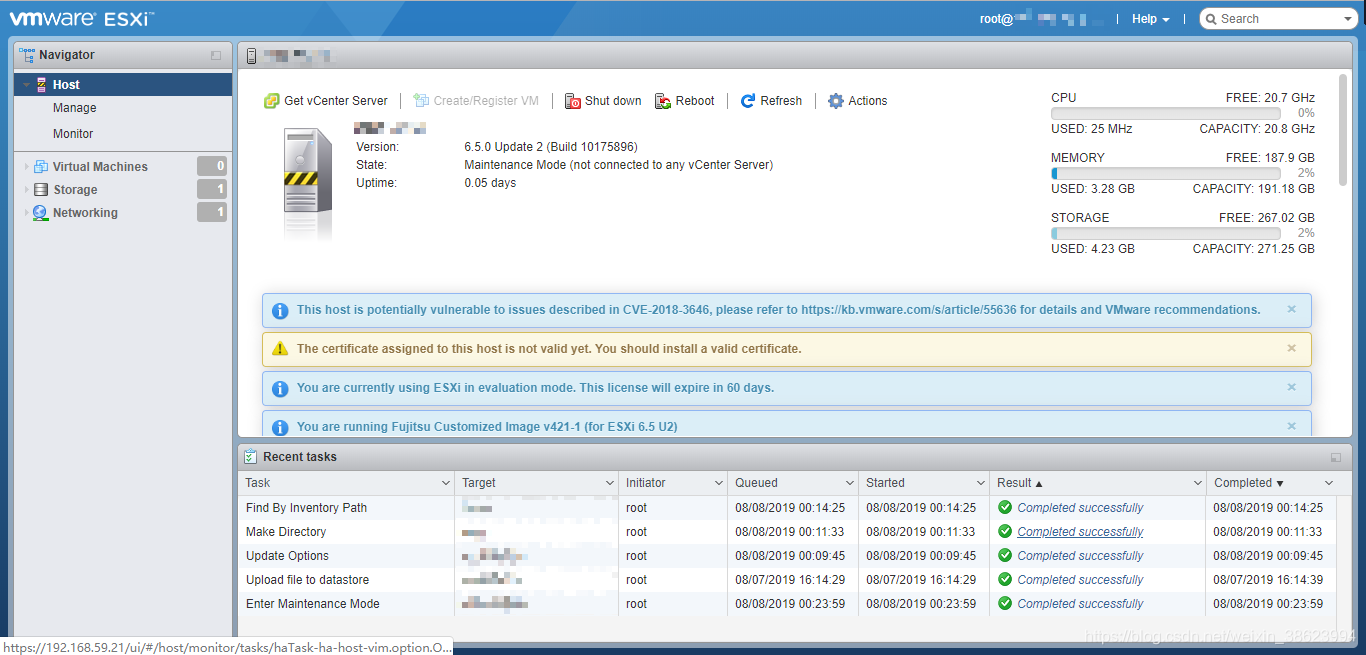Click the VMware ESXi logo

82,18
